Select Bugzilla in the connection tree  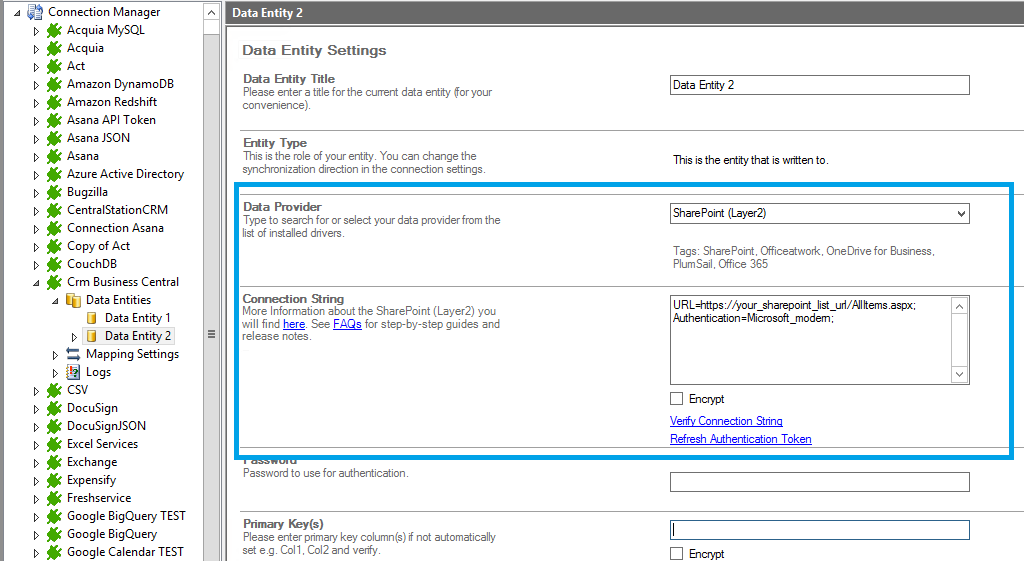pos(87,192)
